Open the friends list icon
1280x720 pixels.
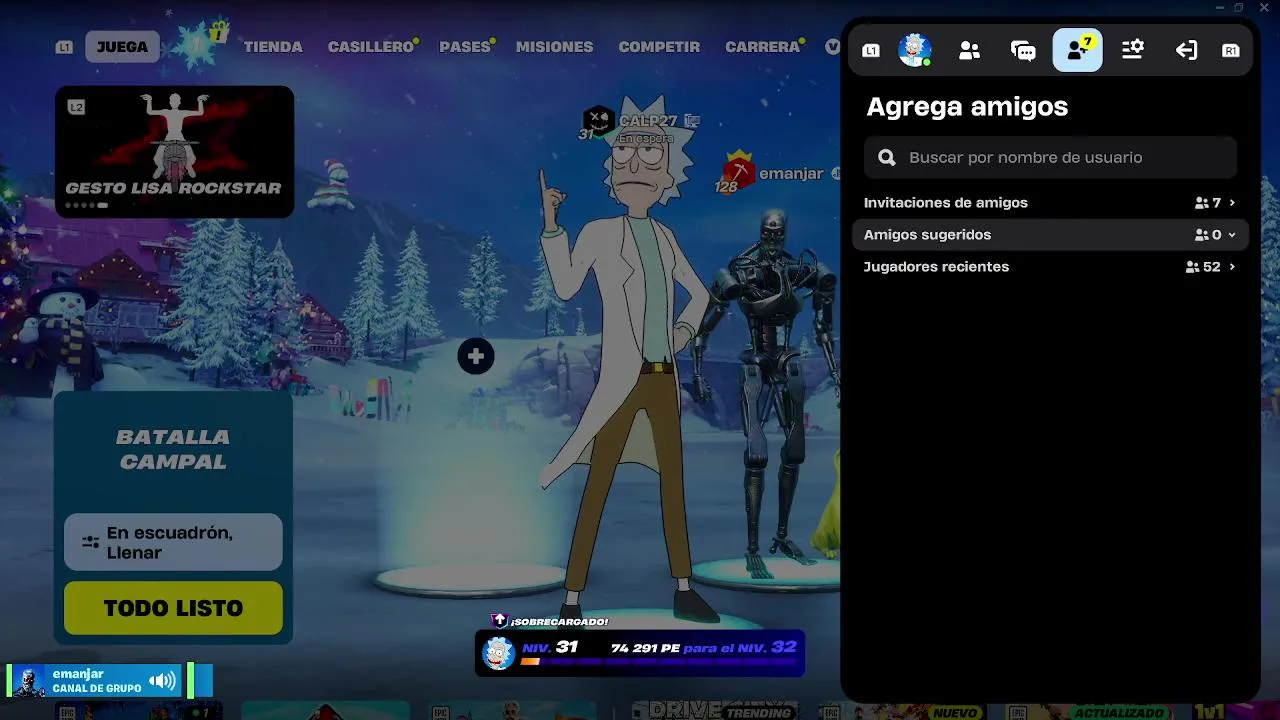(x=969, y=50)
